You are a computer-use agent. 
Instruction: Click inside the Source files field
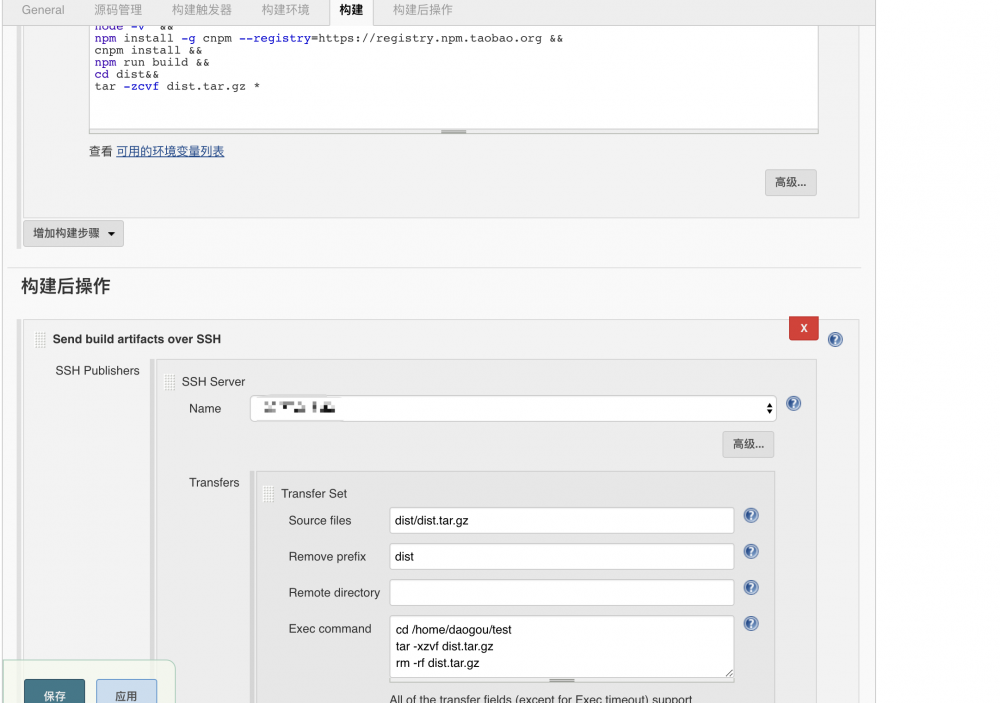tap(561, 520)
